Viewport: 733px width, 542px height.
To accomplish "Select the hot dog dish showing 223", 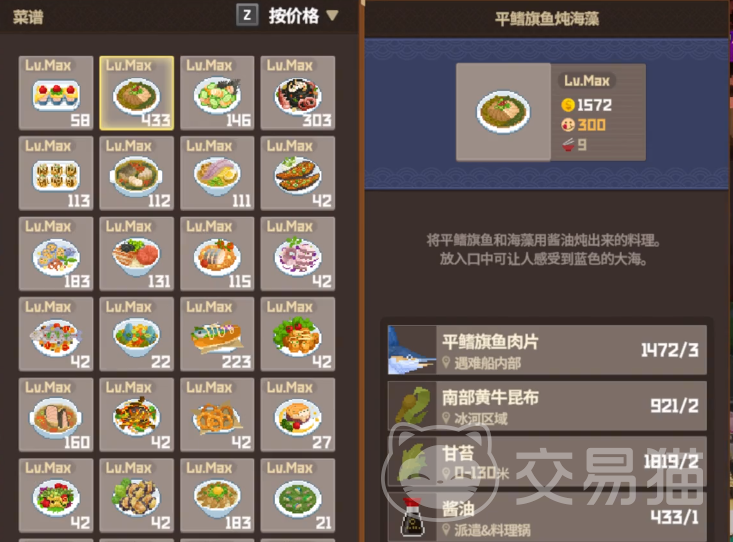I will [217, 334].
